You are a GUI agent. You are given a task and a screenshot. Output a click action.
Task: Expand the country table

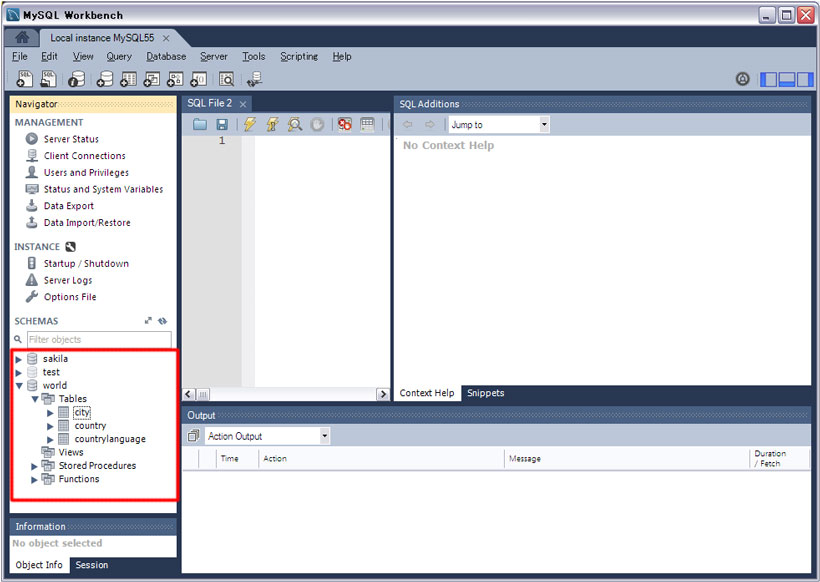pos(50,426)
